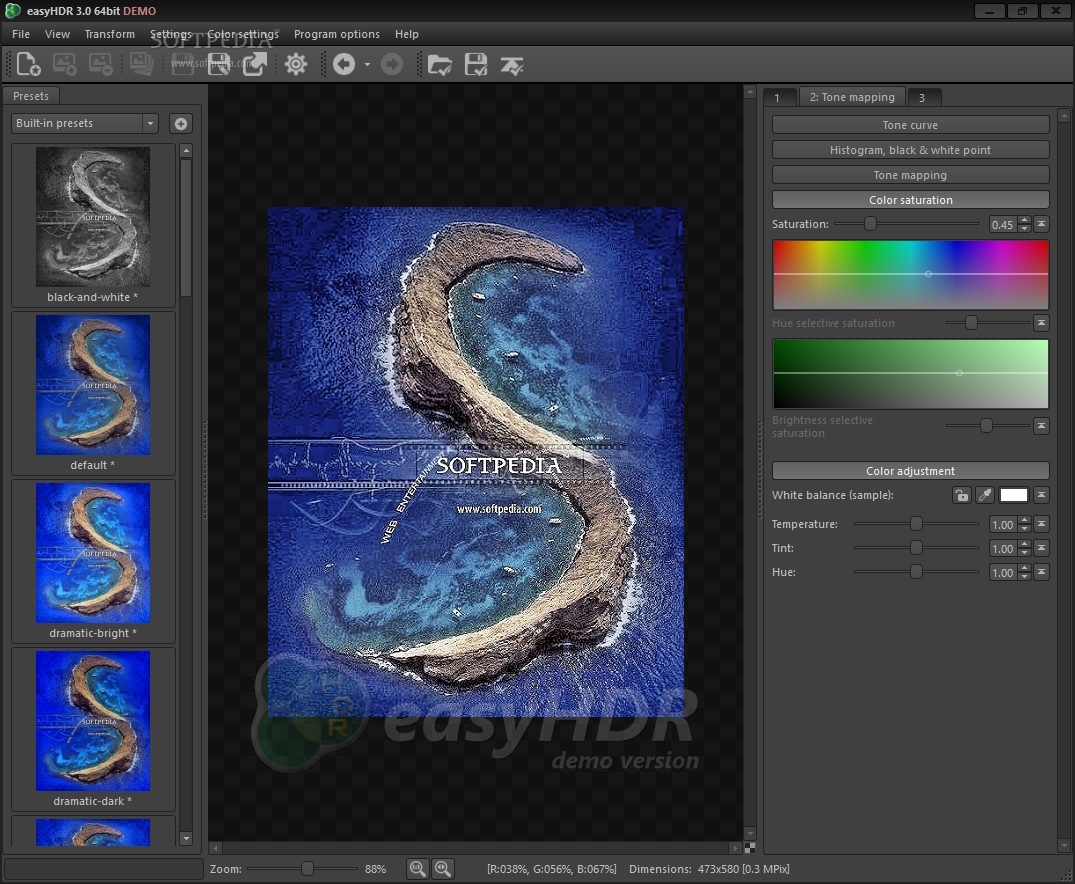Expand Histogram, black & white point section
This screenshot has height=884, width=1075.
coord(910,150)
